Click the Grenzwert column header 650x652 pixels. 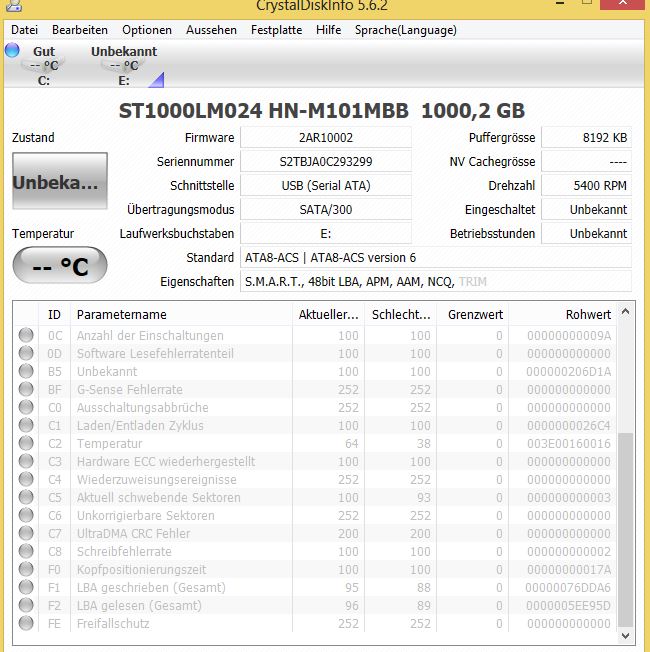click(x=472, y=315)
